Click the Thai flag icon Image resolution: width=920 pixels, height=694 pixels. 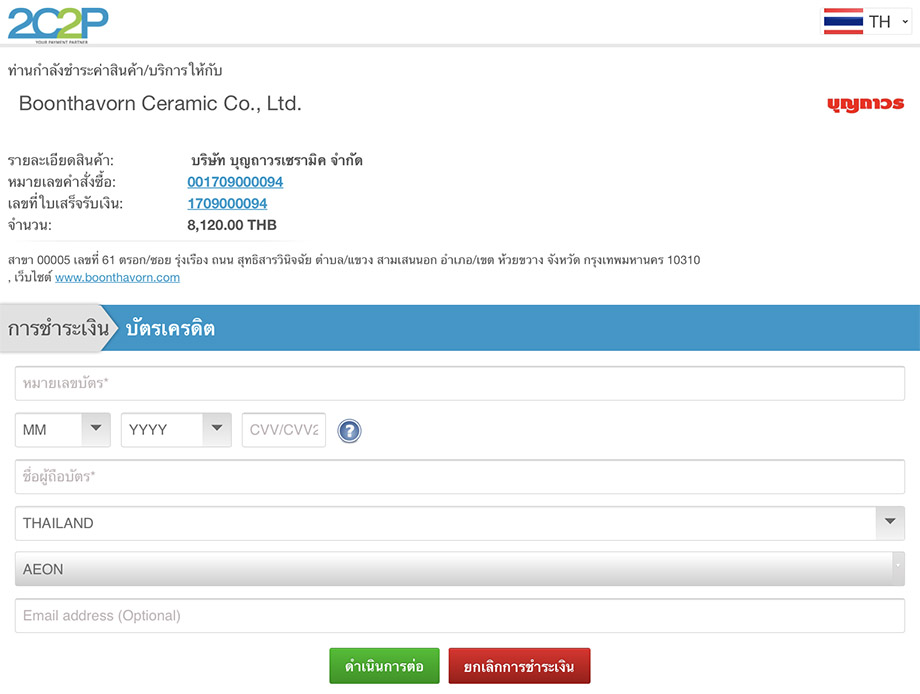843,21
